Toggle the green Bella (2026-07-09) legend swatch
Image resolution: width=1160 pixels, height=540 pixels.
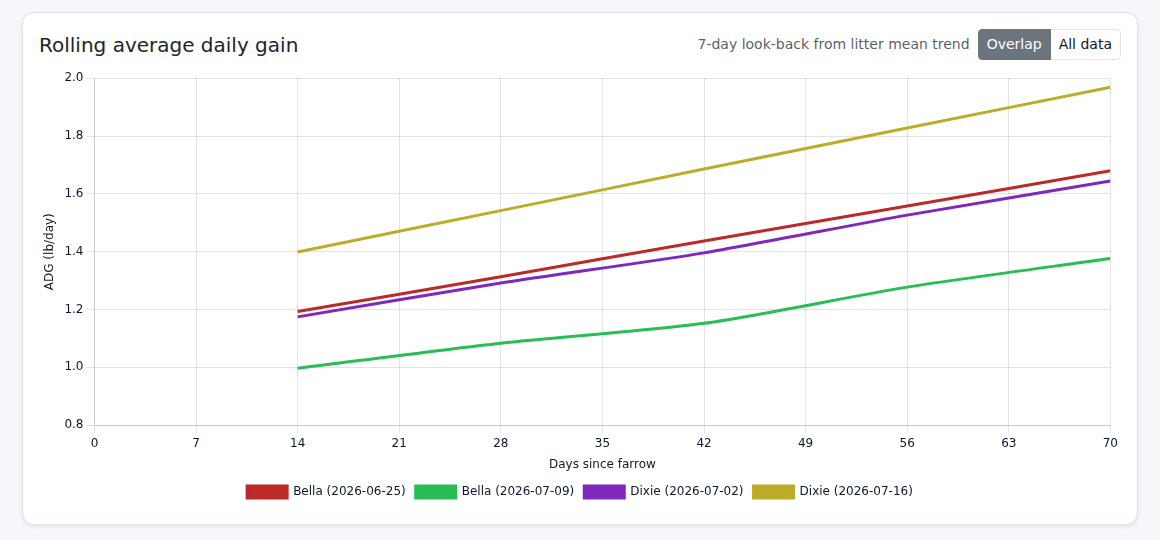pyautogui.click(x=436, y=491)
